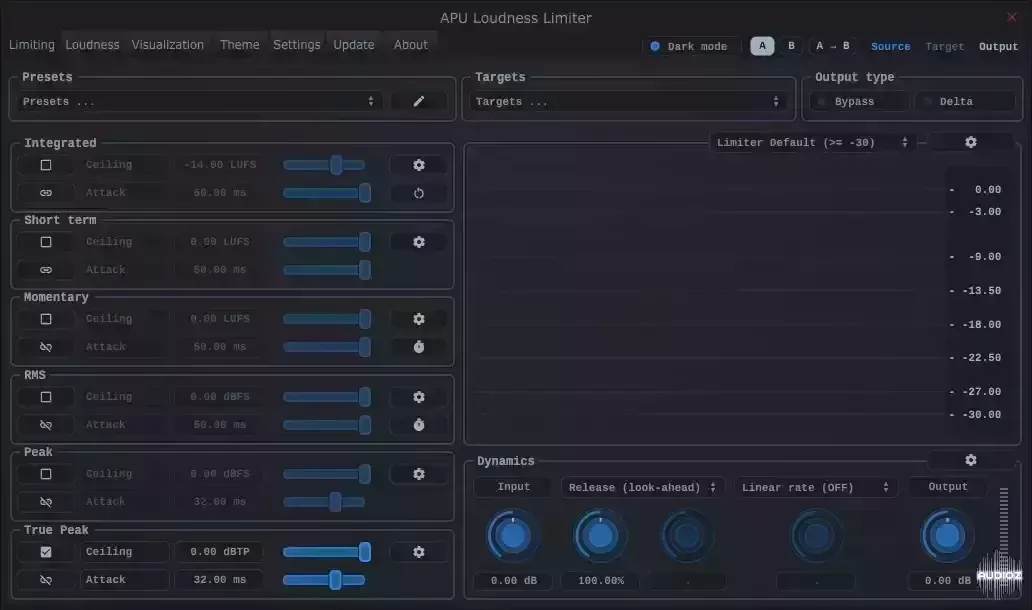
Task: Open the Limiter Default (>= -30) dropdown
Action: pos(813,142)
